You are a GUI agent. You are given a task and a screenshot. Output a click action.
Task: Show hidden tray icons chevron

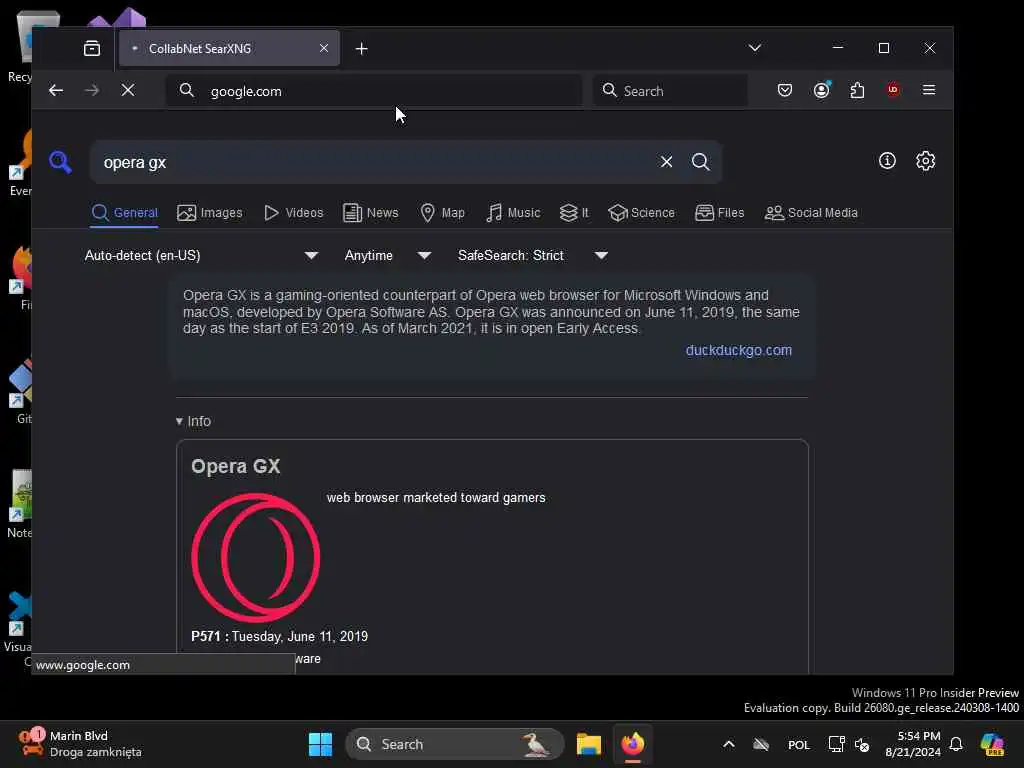click(729, 744)
